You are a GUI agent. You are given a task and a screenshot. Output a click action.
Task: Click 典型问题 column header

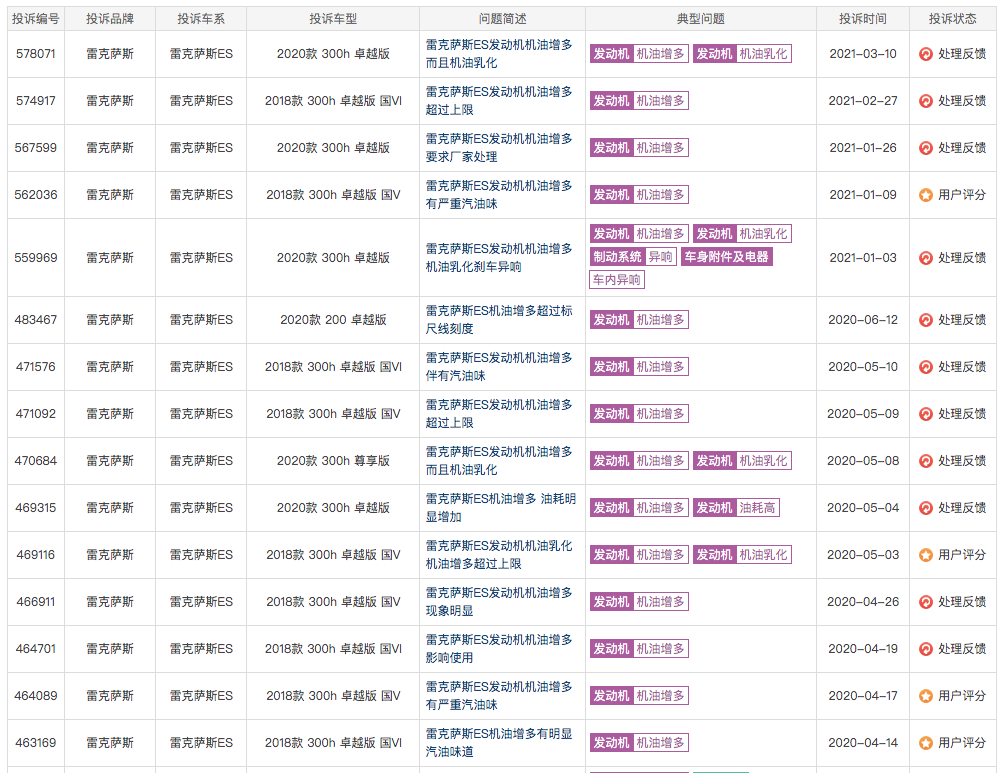pyautogui.click(x=700, y=19)
